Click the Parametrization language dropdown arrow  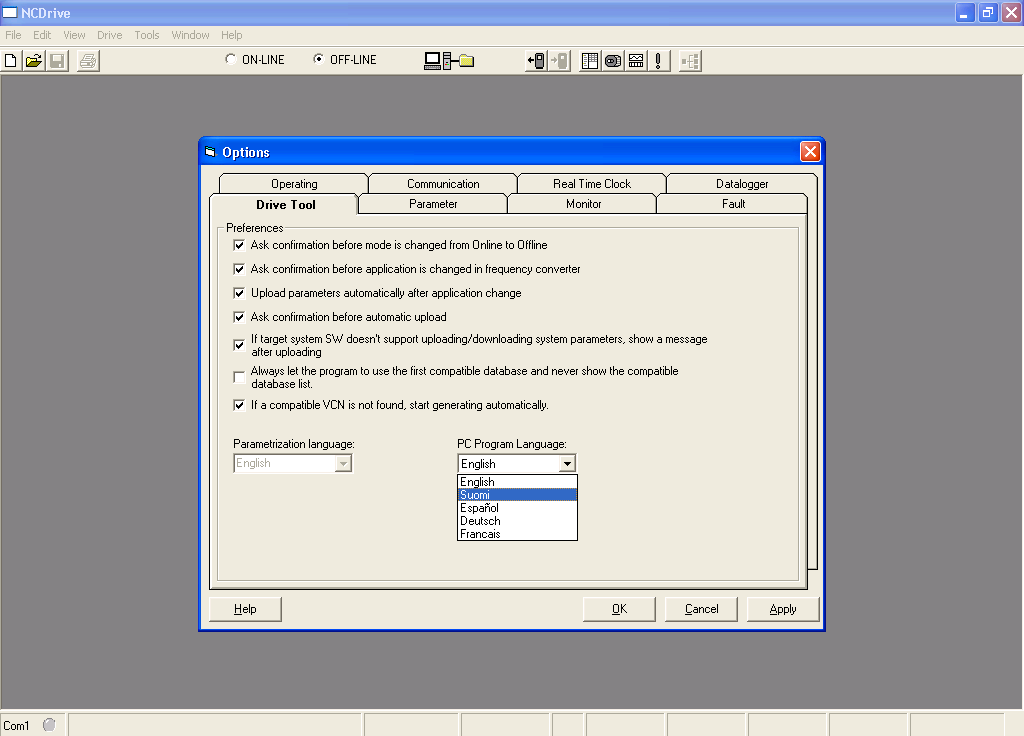point(344,464)
